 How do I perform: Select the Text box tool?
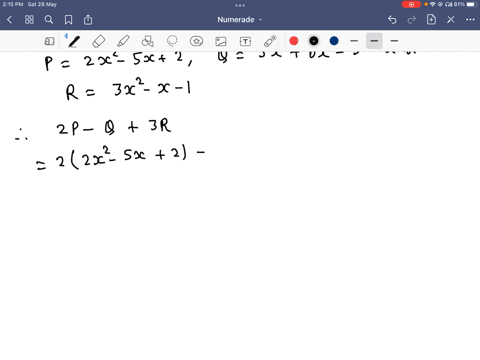click(x=245, y=41)
